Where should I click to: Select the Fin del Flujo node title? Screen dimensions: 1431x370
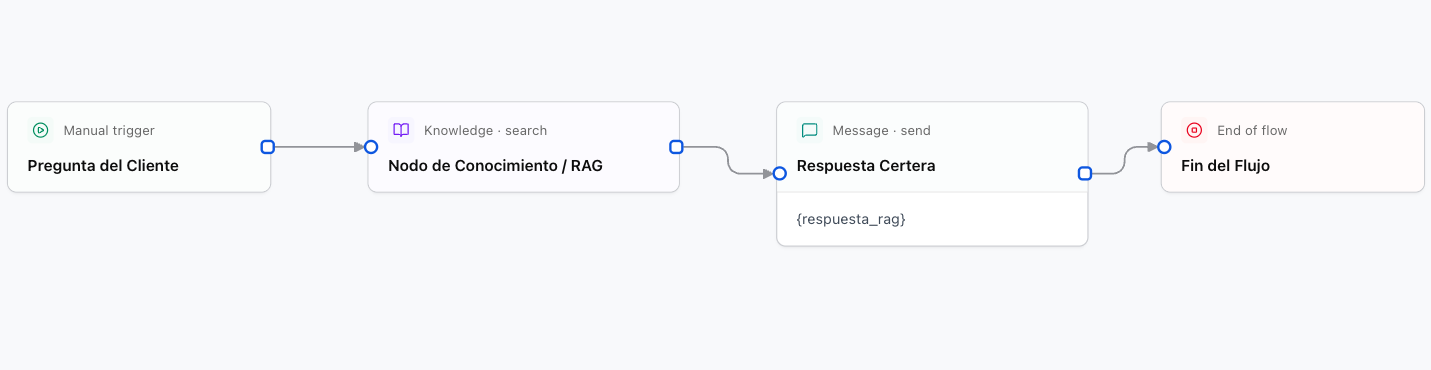click(x=1225, y=166)
